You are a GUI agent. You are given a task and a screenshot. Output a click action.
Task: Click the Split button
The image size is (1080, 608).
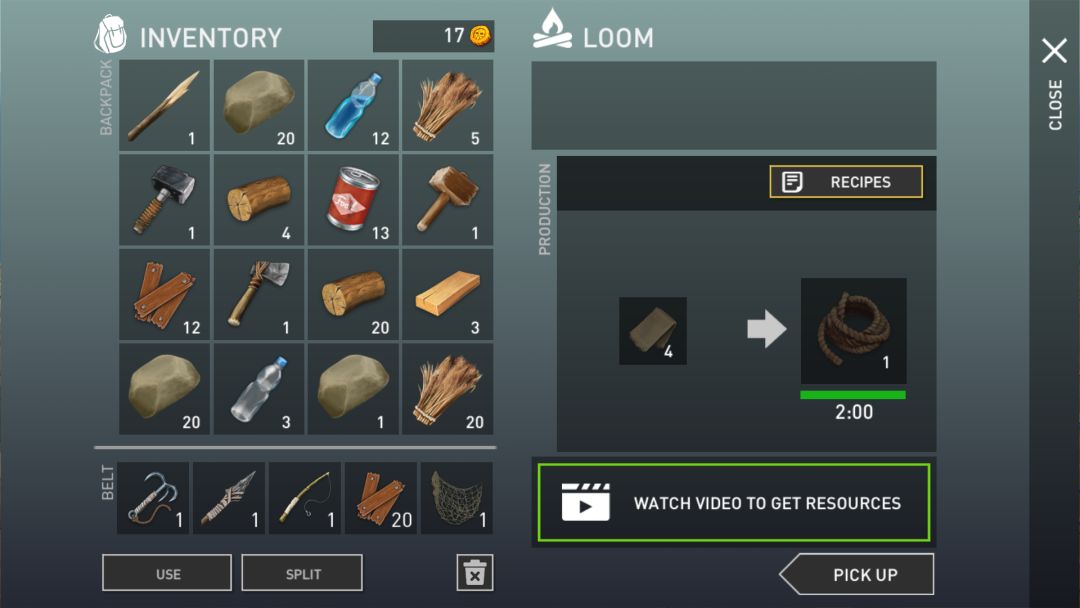[302, 573]
